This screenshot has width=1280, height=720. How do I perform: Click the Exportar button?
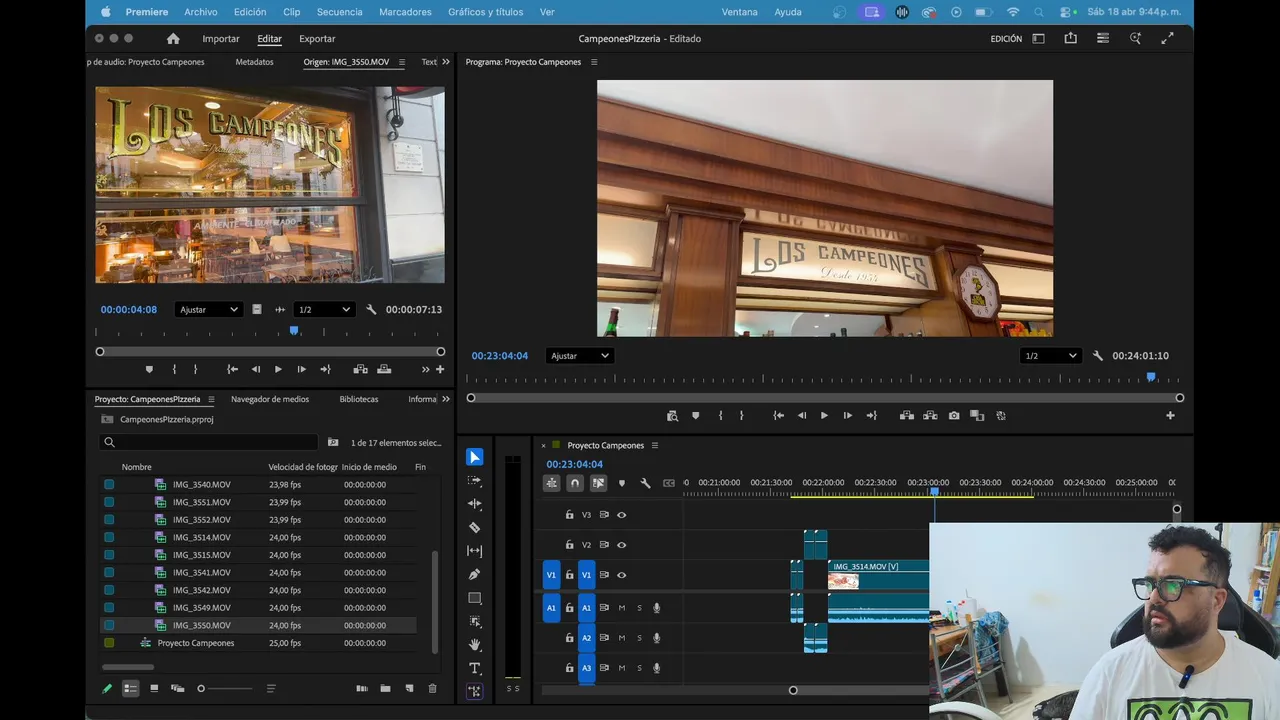(x=317, y=39)
